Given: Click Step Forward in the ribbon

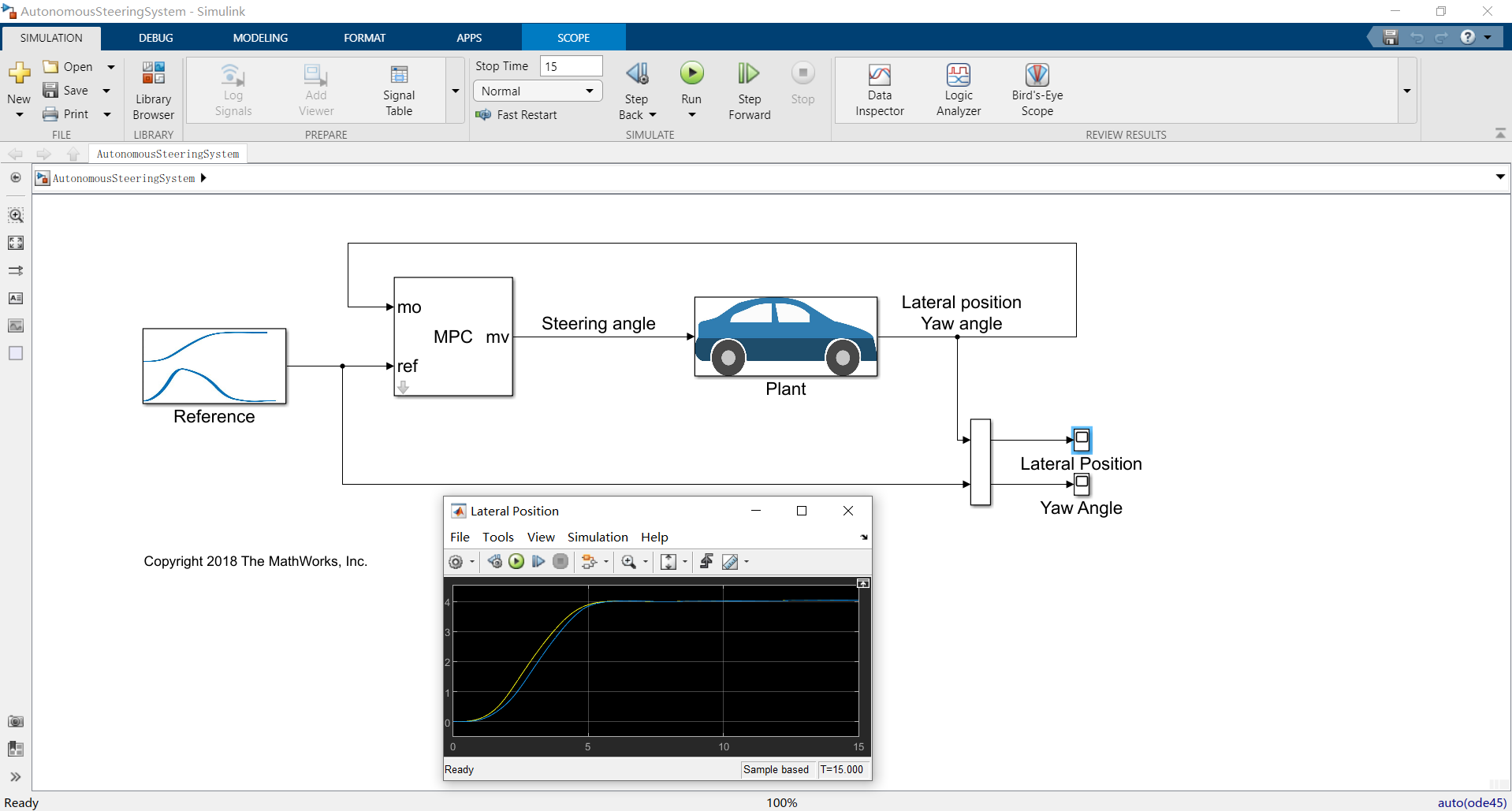Looking at the screenshot, I should (x=749, y=90).
